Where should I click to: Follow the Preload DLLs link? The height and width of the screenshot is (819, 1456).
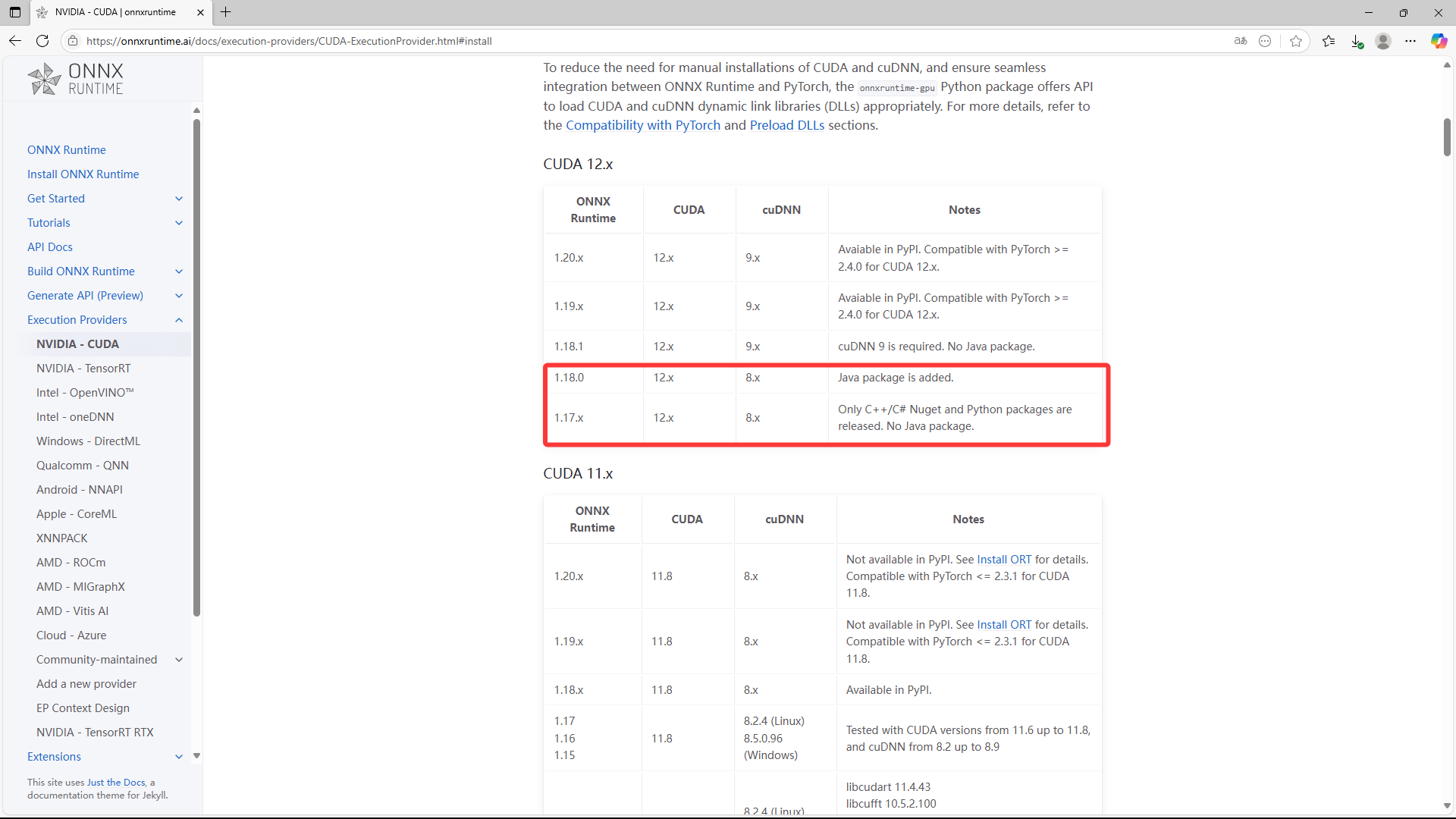coord(787,126)
